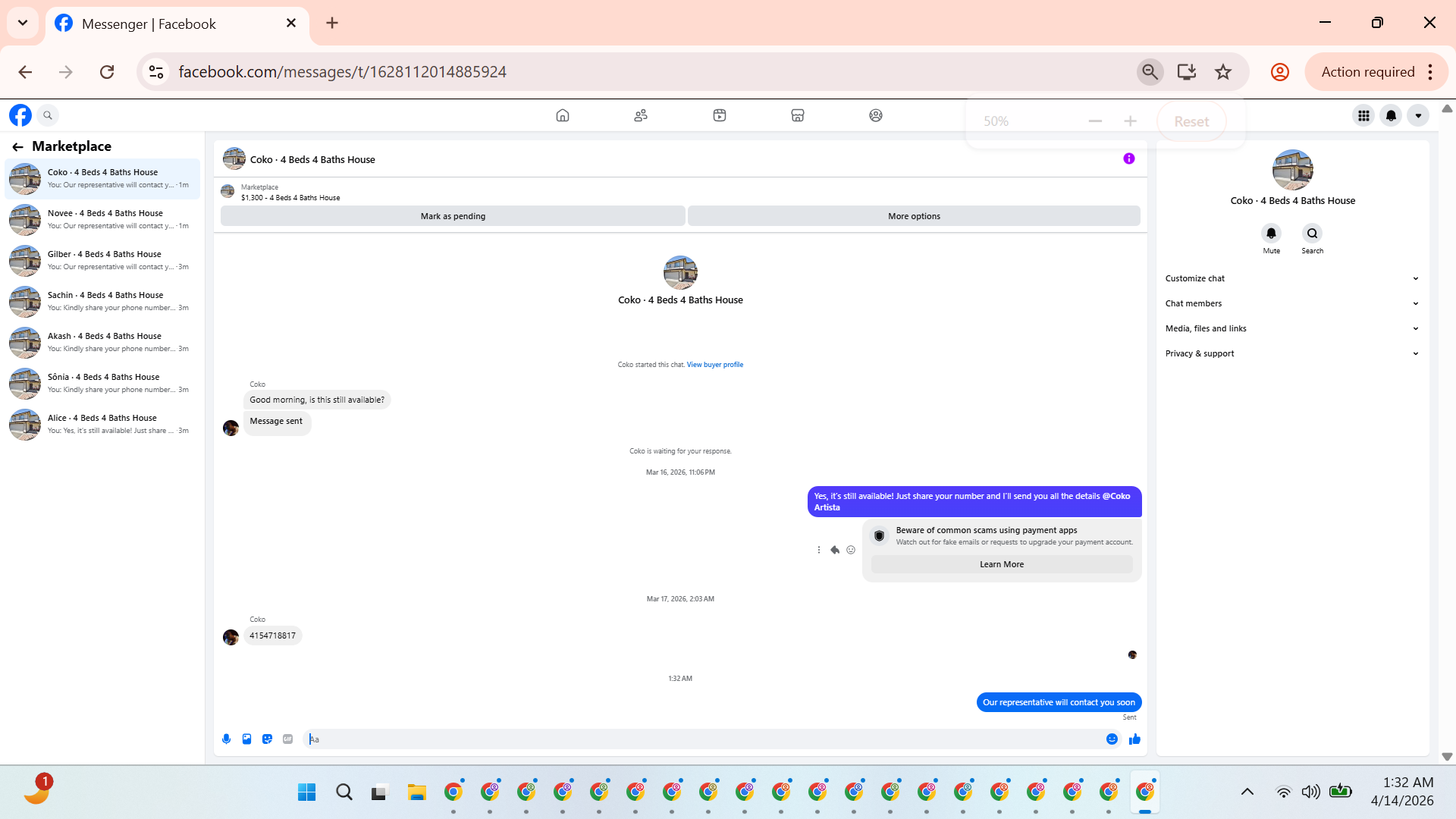Open the Facebook Home icon
1456x819 pixels.
[562, 115]
